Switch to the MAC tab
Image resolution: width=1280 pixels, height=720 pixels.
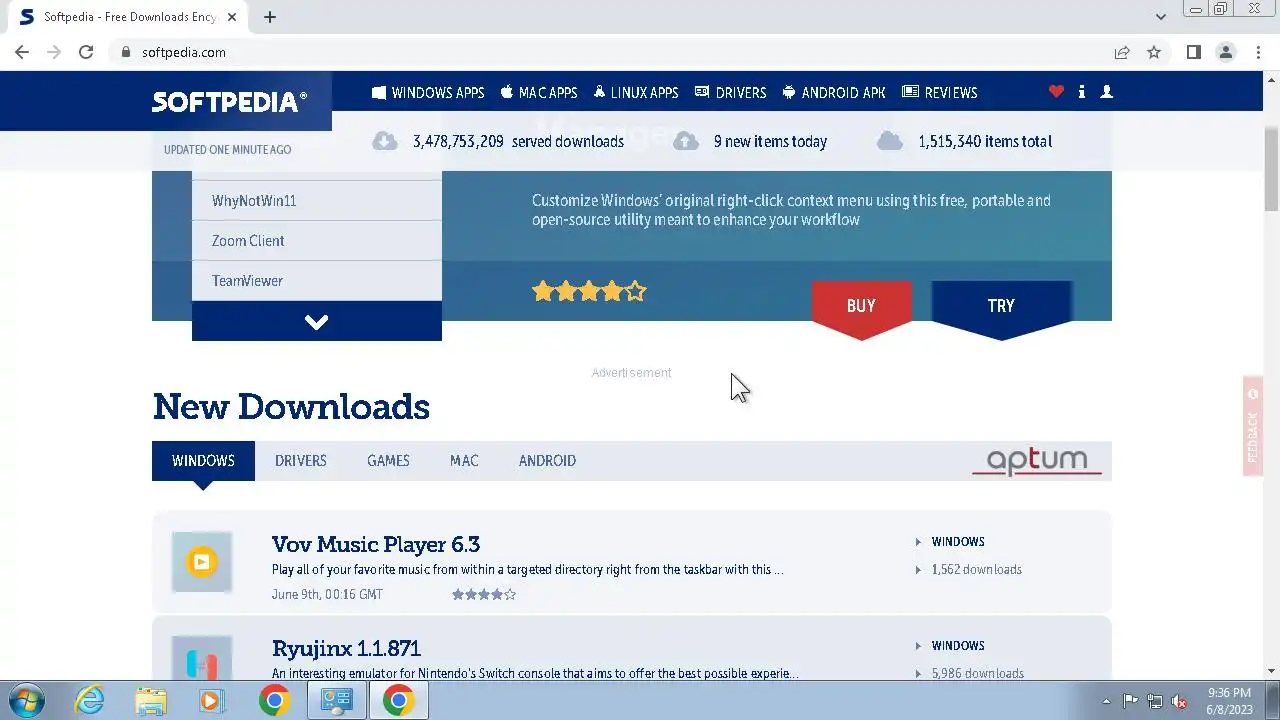tap(464, 461)
